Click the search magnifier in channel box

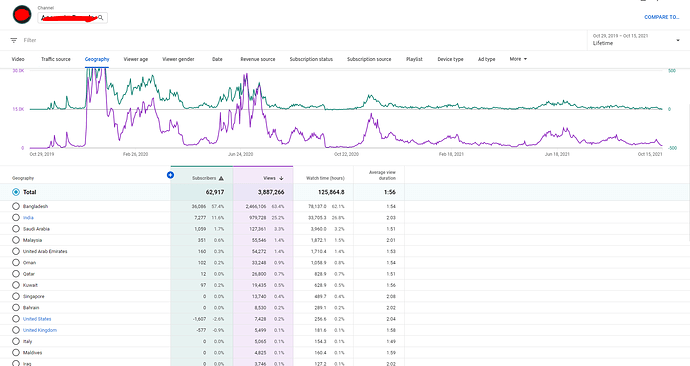[101, 18]
